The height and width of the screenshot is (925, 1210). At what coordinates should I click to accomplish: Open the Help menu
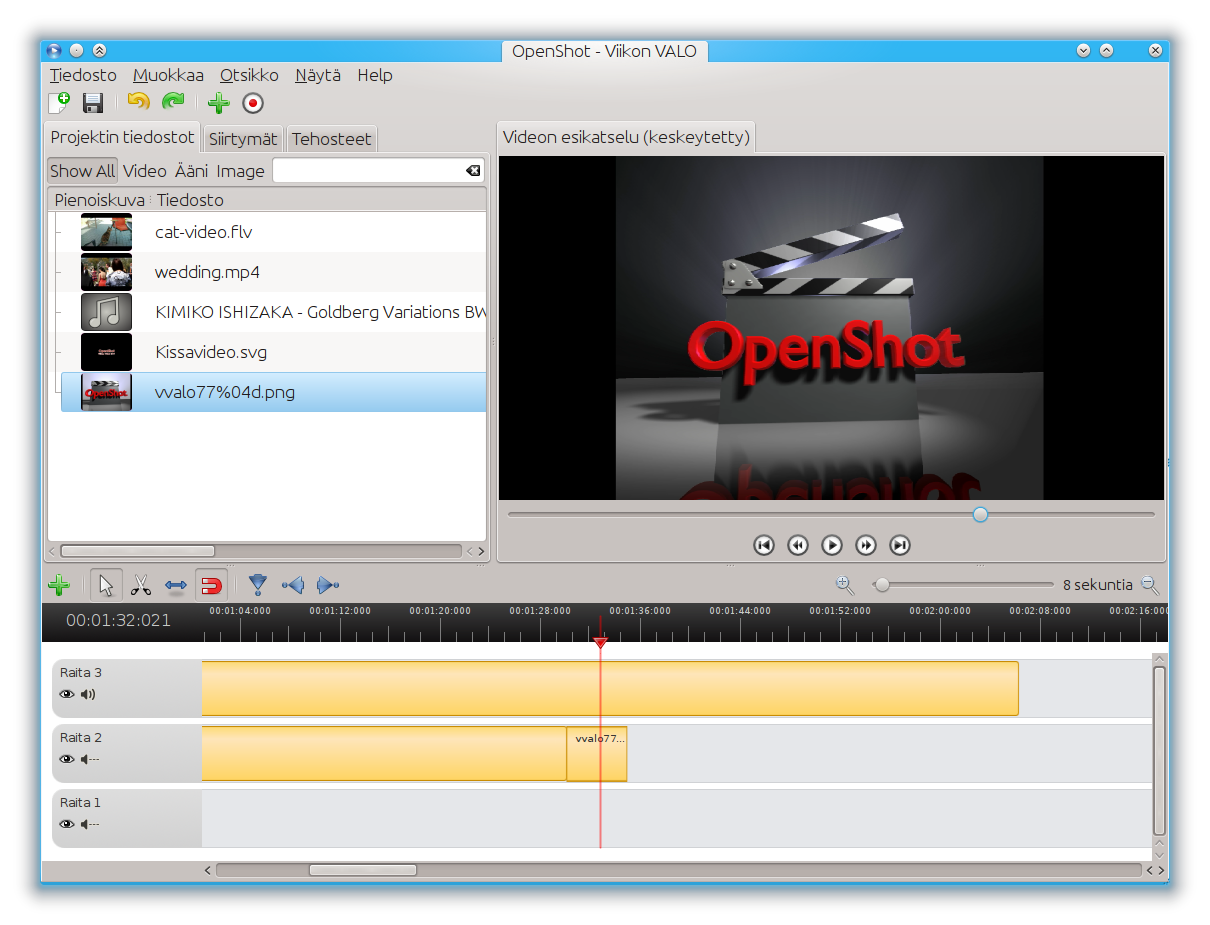tap(375, 75)
